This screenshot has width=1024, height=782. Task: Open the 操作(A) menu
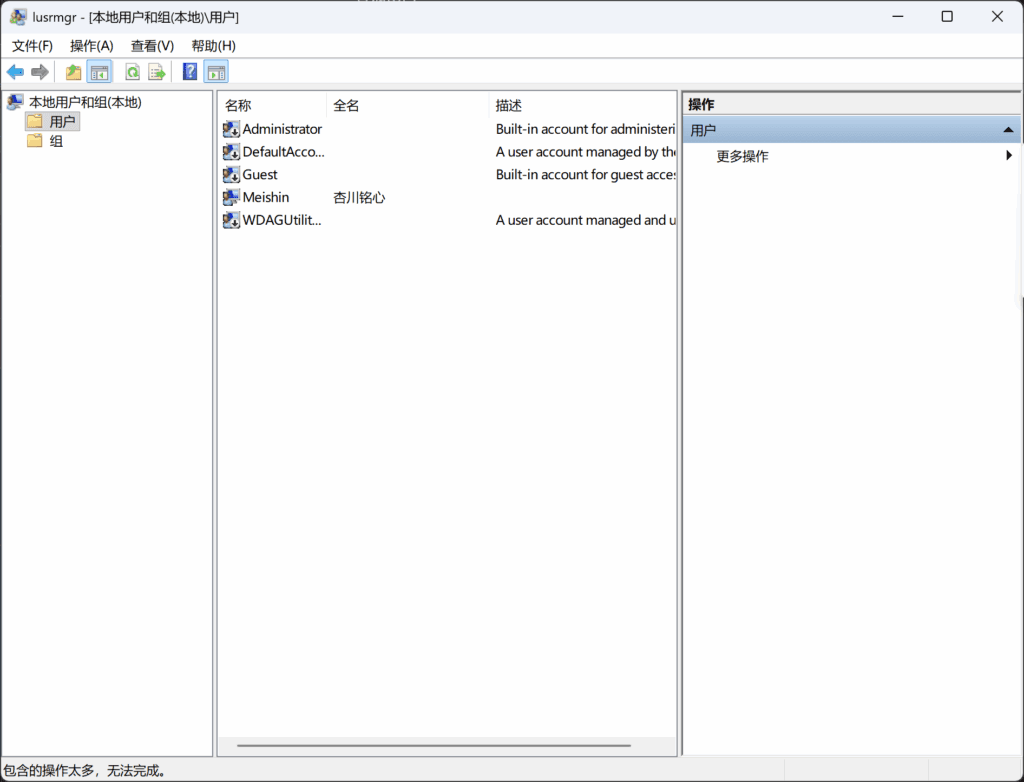point(92,46)
